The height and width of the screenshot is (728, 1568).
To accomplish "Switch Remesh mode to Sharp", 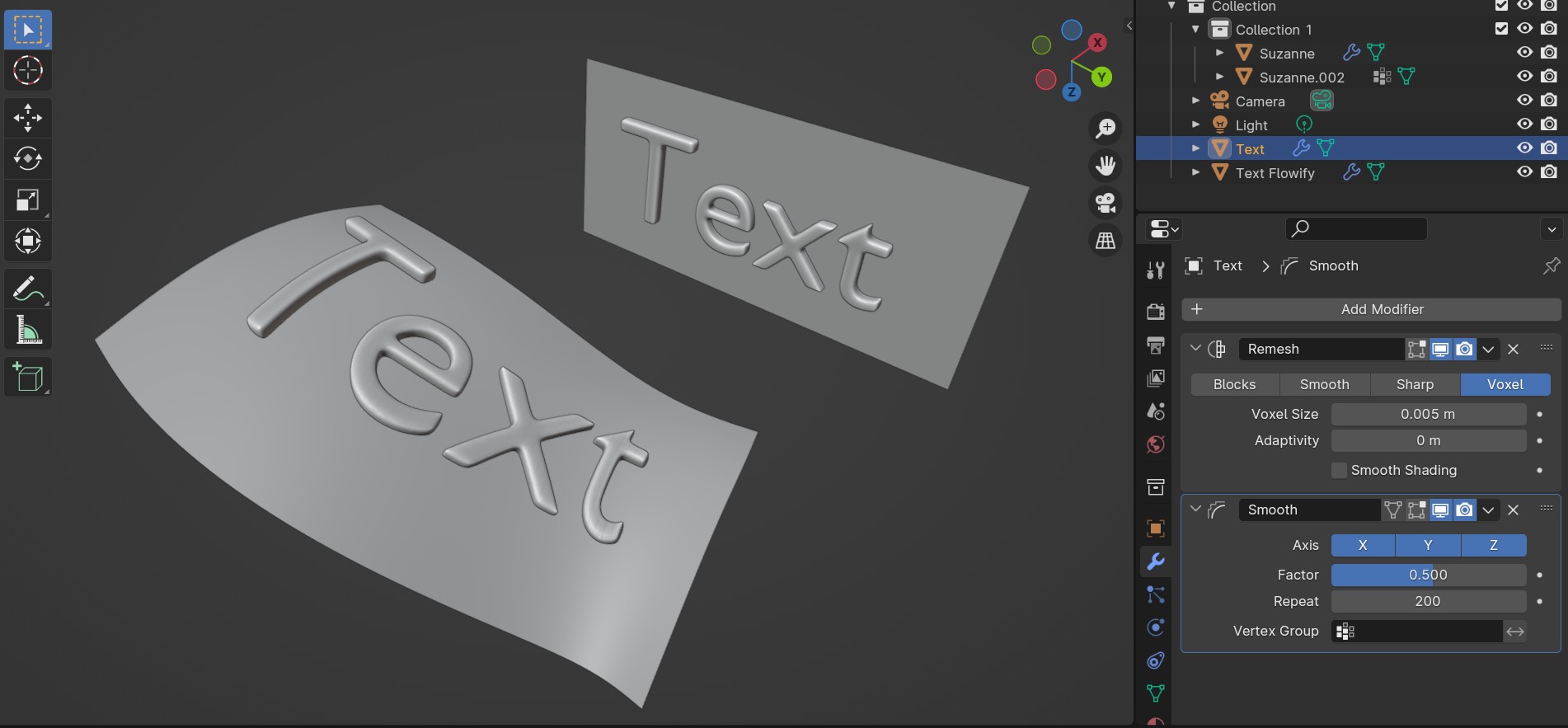I will coord(1415,384).
